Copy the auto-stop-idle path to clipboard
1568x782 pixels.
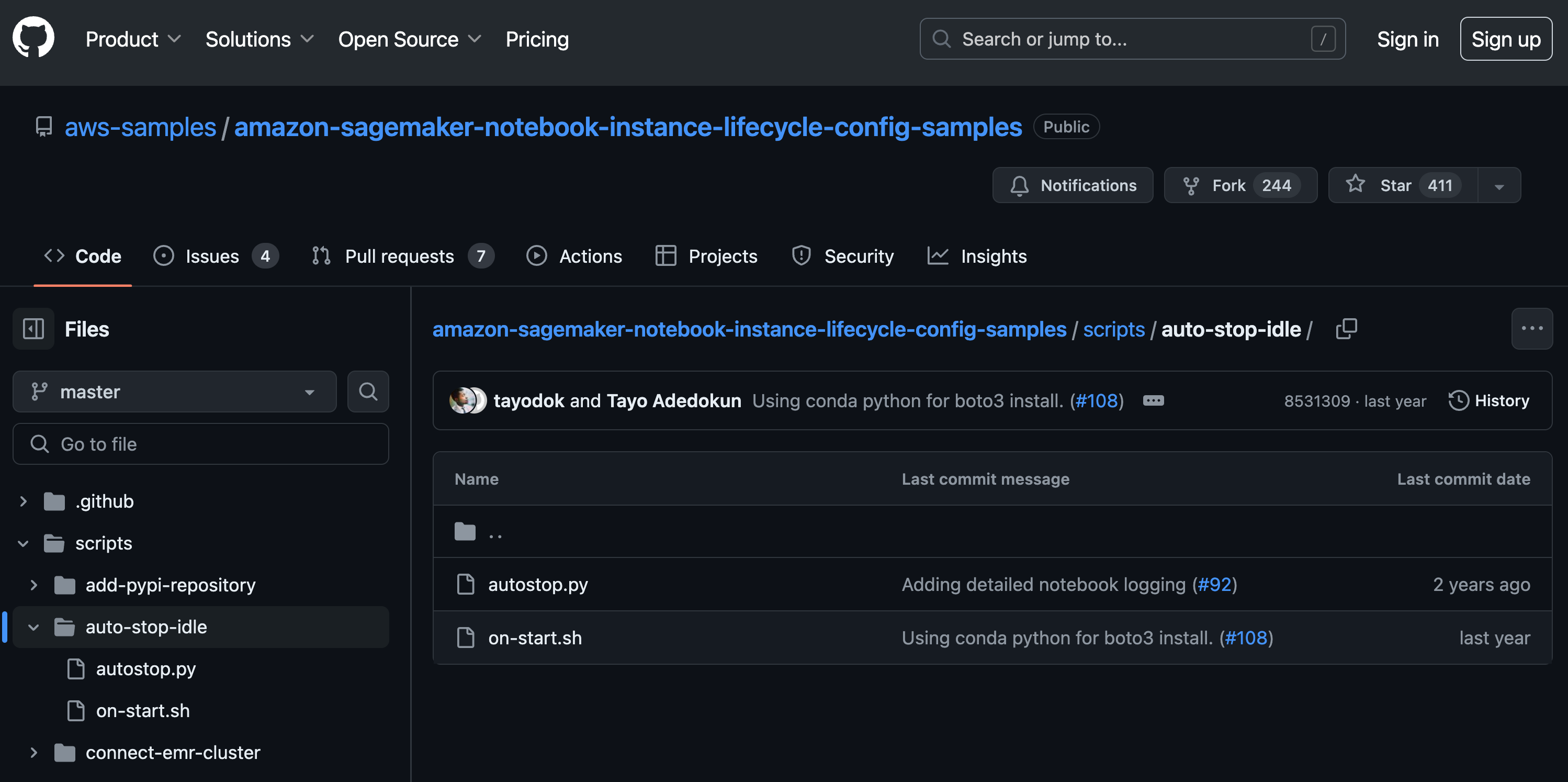(1346, 329)
